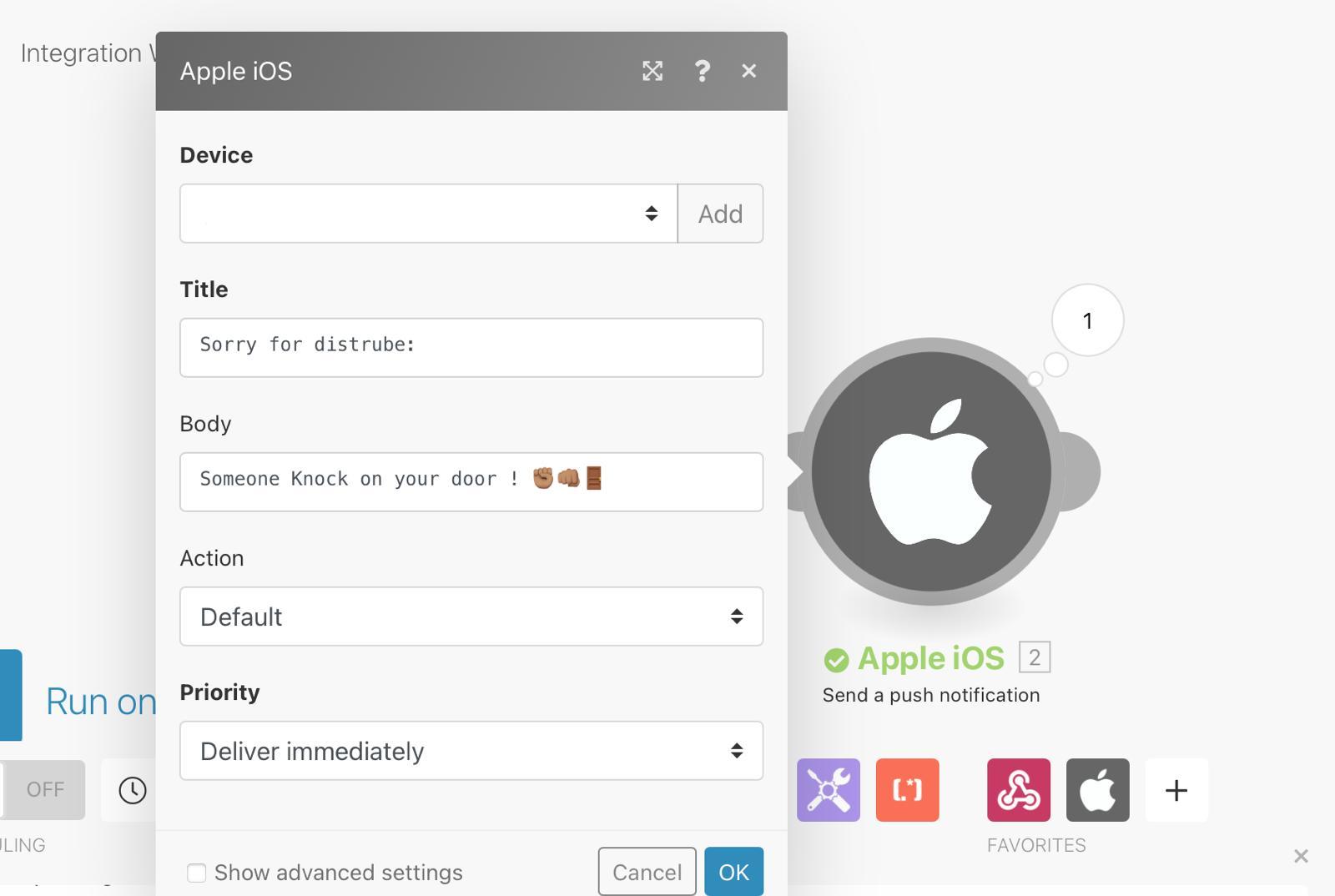Click the Add device button
The height and width of the screenshot is (896, 1335).
tap(720, 214)
